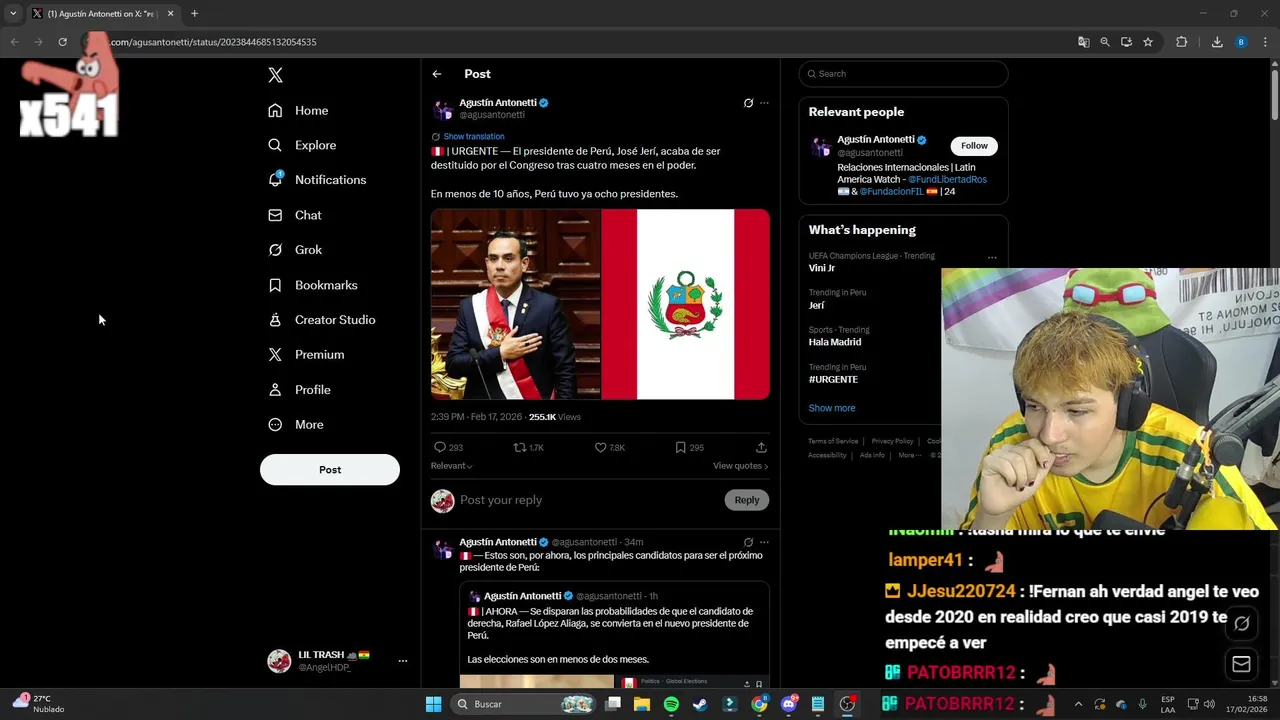Screen dimensions: 1280x720
Task: Bookmark the post with 295 bookmarks
Action: (x=689, y=447)
